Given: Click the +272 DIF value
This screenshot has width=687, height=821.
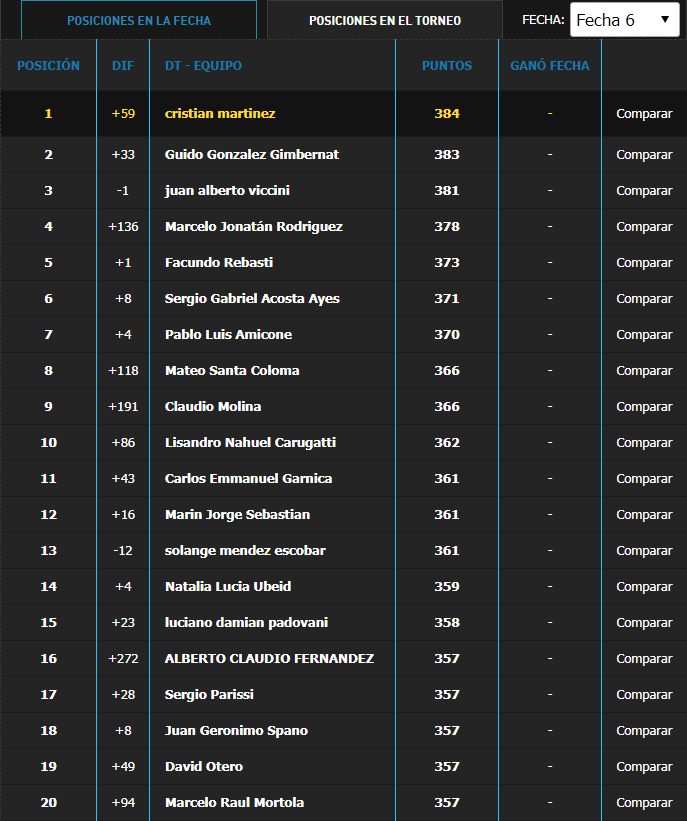Looking at the screenshot, I should pyautogui.click(x=123, y=659).
